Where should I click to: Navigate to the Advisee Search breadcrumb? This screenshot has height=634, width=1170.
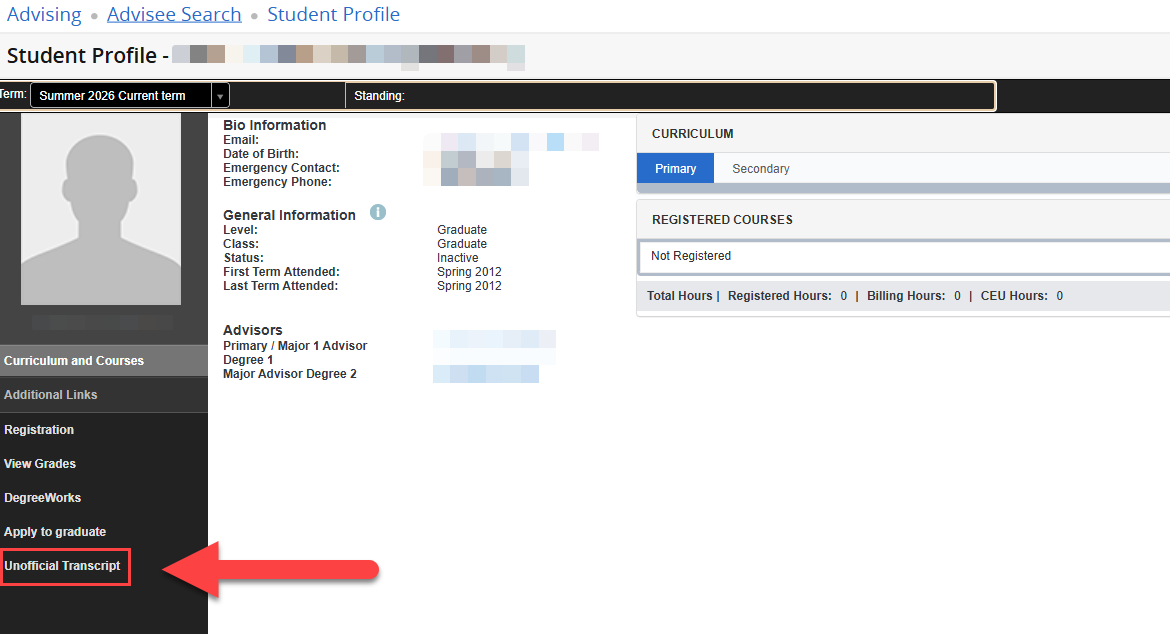point(174,14)
